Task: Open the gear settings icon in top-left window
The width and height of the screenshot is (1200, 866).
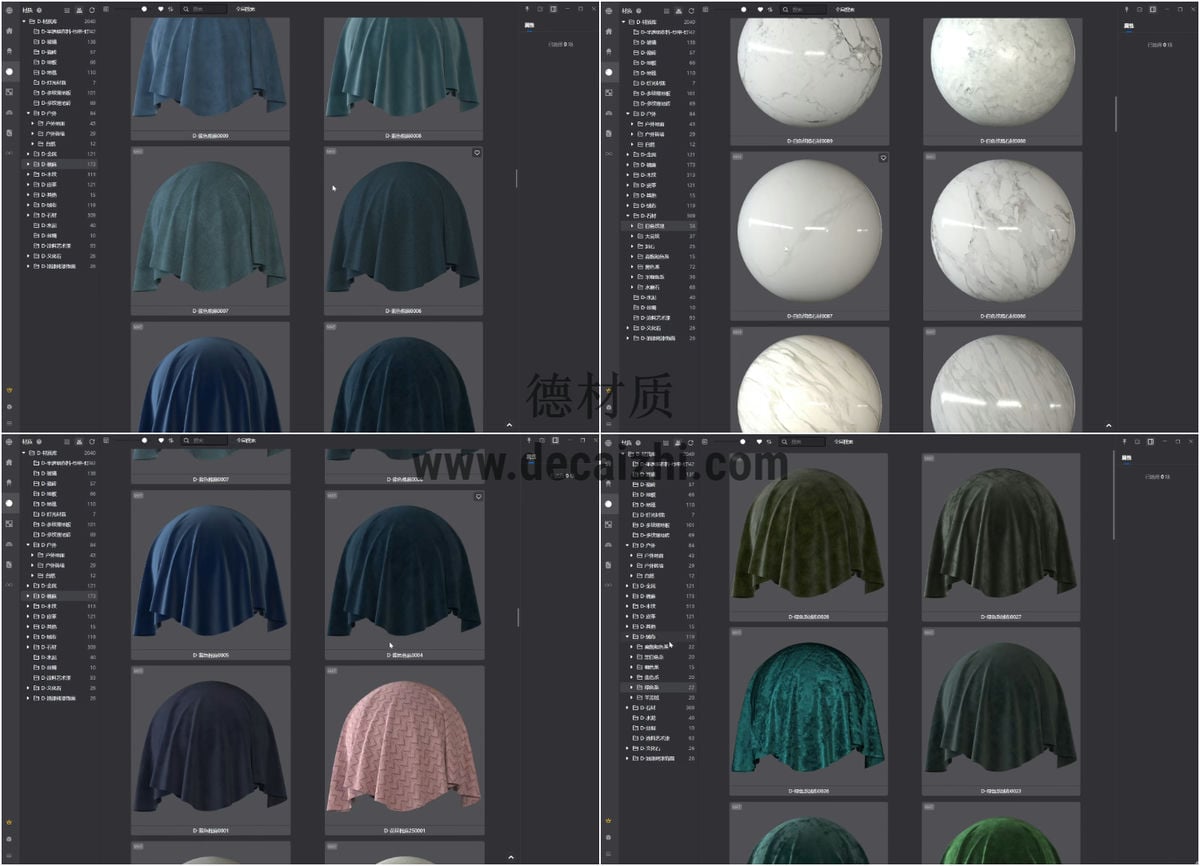Action: [9, 407]
